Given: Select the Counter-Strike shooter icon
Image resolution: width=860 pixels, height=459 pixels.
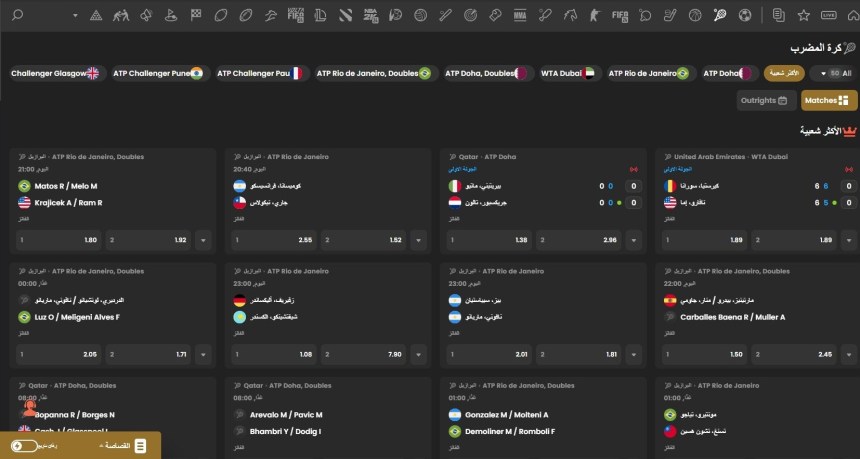Looking at the screenshot, I should [x=595, y=15].
